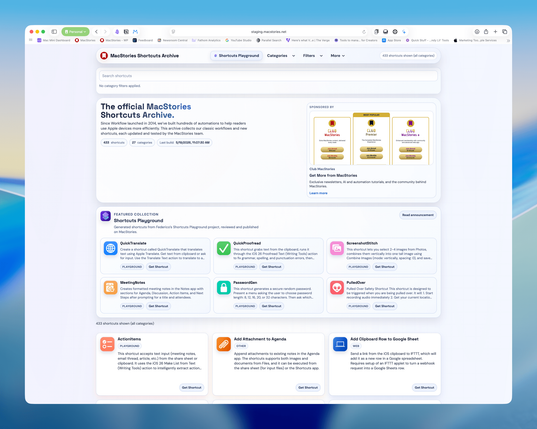Click Get Shortcut for QuickTranslate
Screen dimensions: 537x429
(158, 267)
